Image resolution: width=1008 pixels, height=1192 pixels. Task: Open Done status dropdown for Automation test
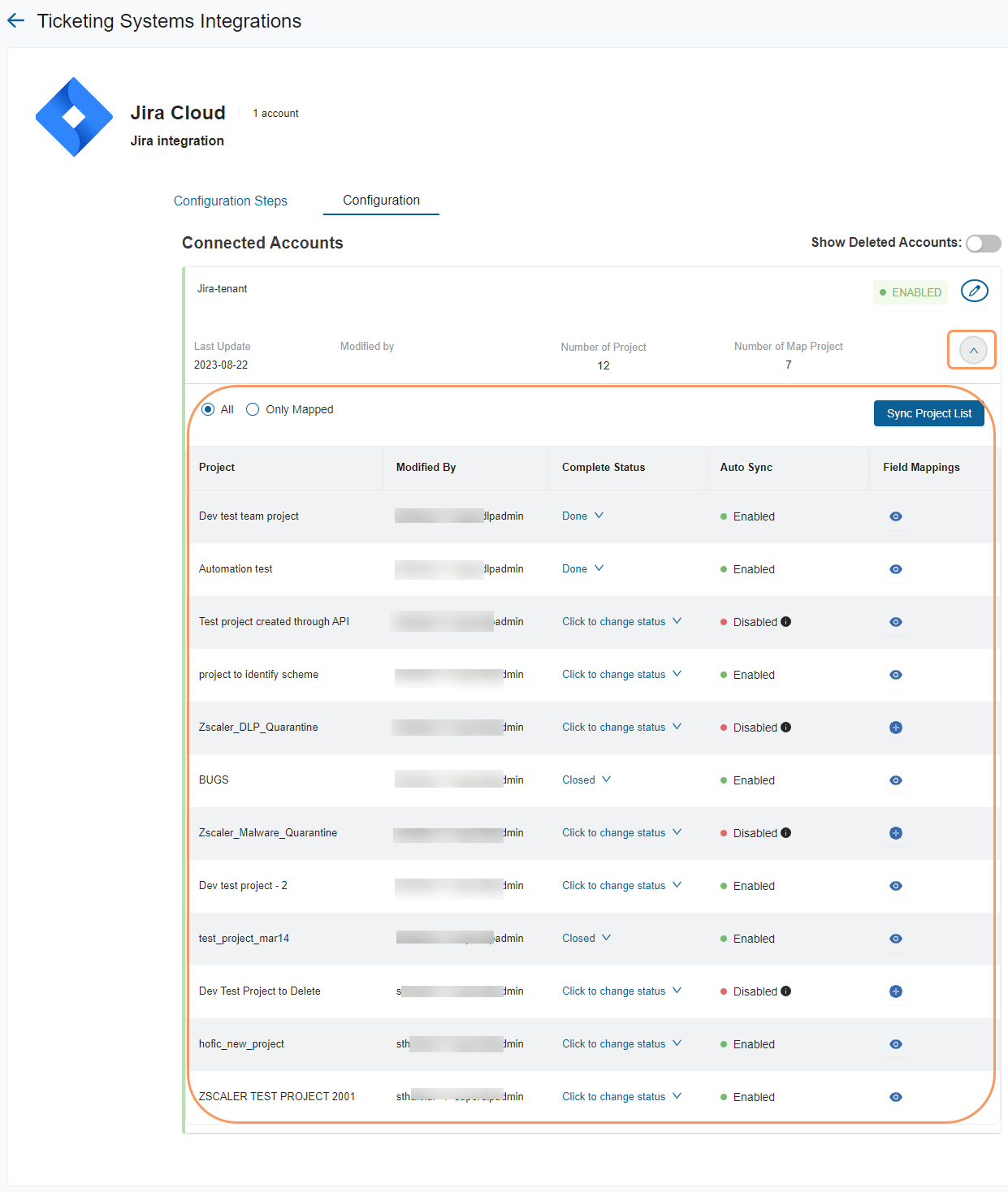[x=582, y=569]
